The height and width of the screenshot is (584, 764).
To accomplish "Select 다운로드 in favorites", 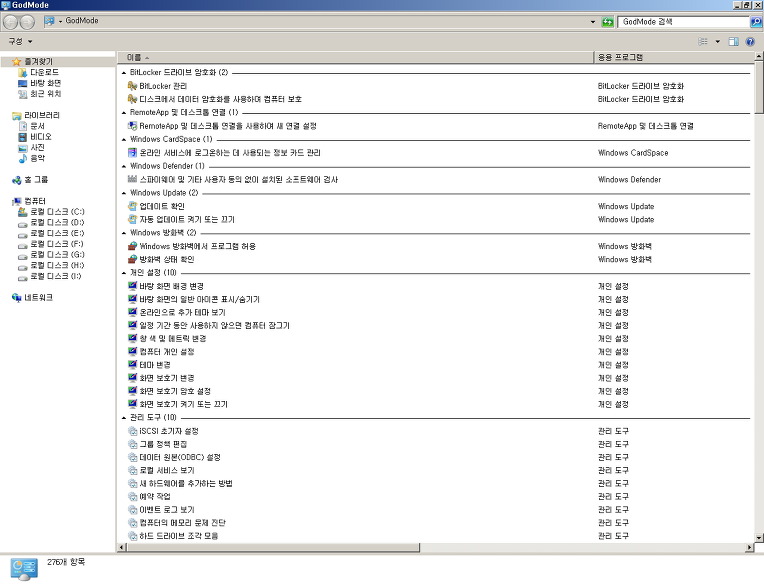I will click(44, 72).
